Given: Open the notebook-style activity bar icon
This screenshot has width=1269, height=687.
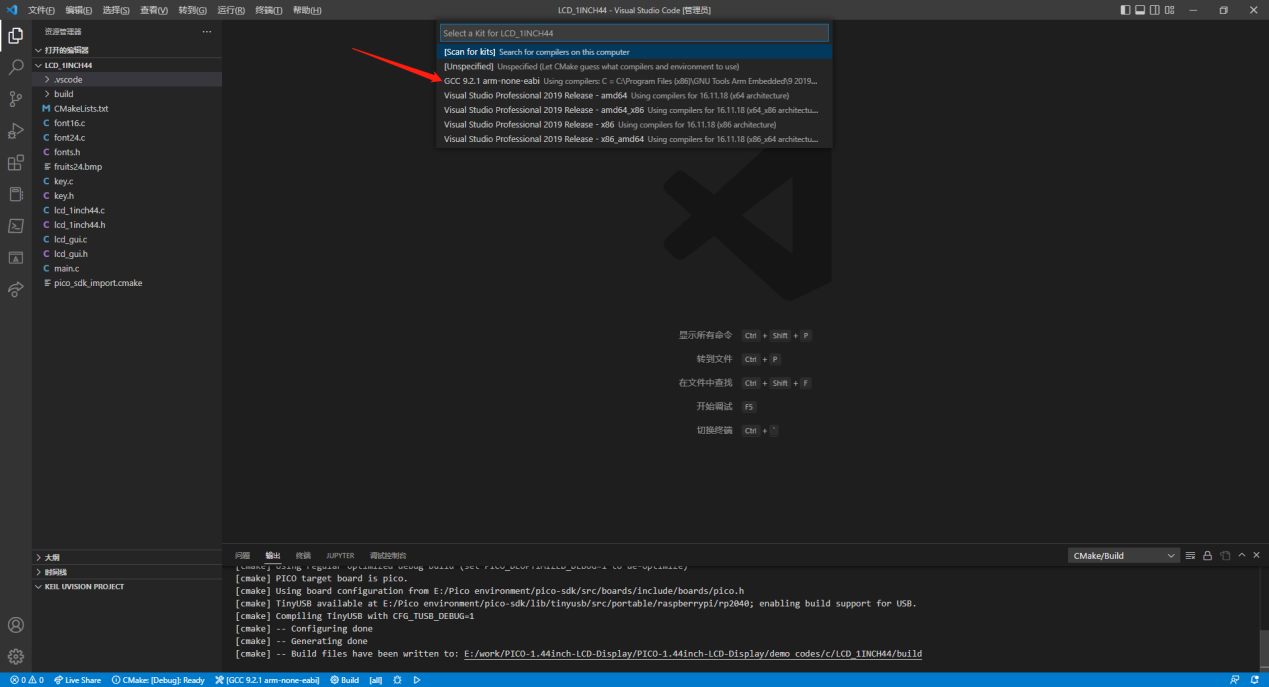Looking at the screenshot, I should click(x=15, y=194).
